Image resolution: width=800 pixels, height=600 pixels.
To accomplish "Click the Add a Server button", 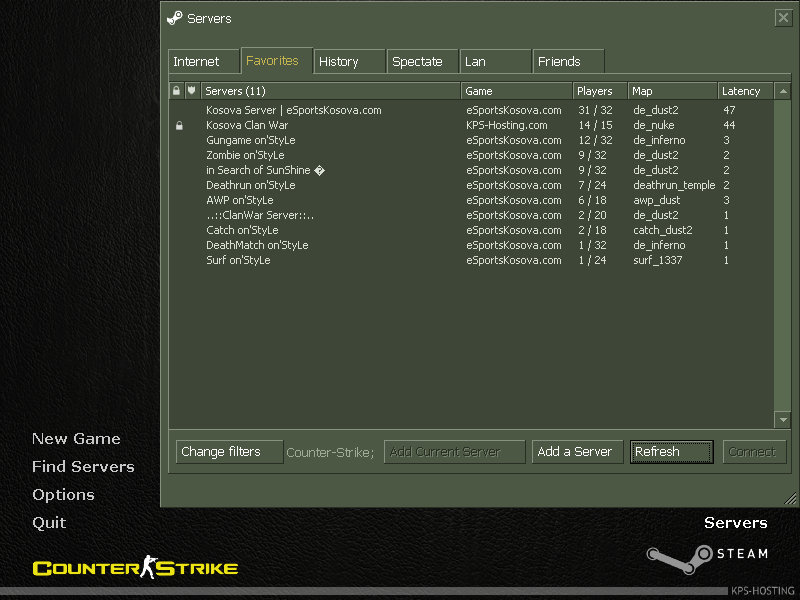I will coord(577,452).
